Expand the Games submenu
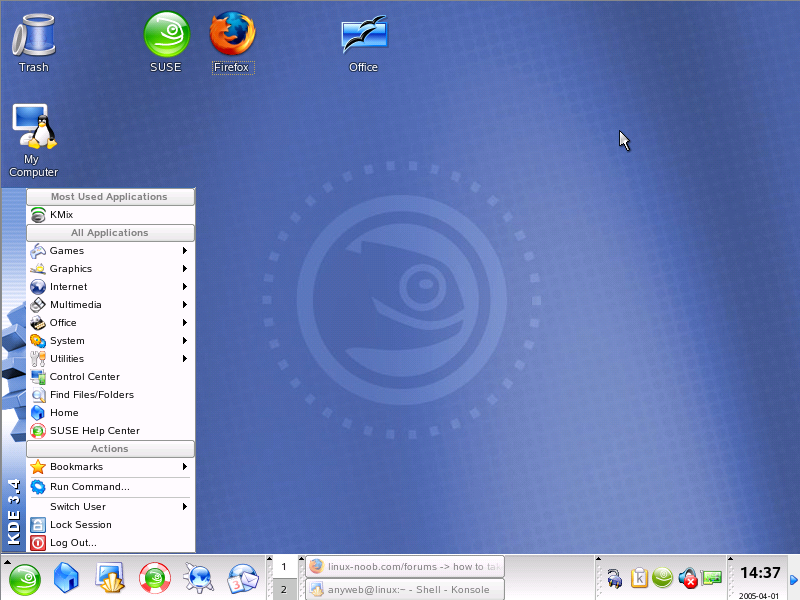Image resolution: width=800 pixels, height=600 pixels. pos(111,251)
